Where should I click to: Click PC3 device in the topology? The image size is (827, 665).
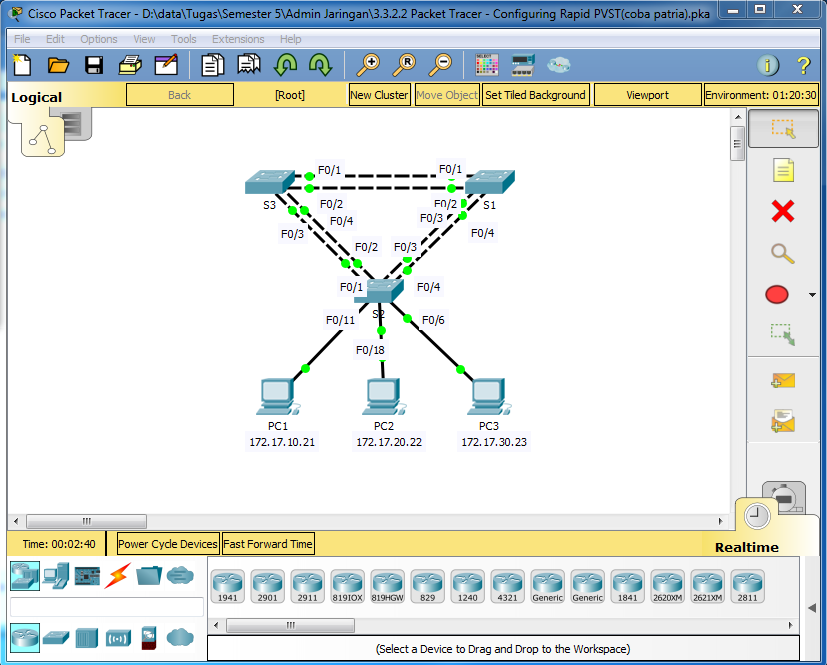click(488, 397)
